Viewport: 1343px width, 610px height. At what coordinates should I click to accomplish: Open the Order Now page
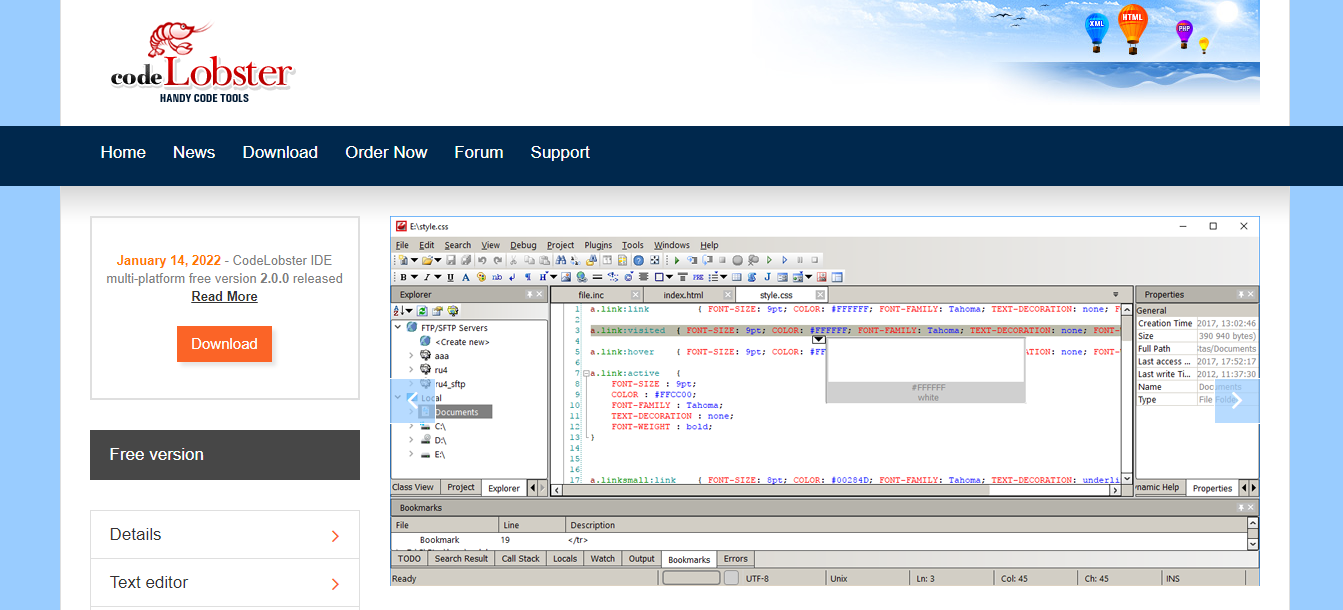[386, 152]
